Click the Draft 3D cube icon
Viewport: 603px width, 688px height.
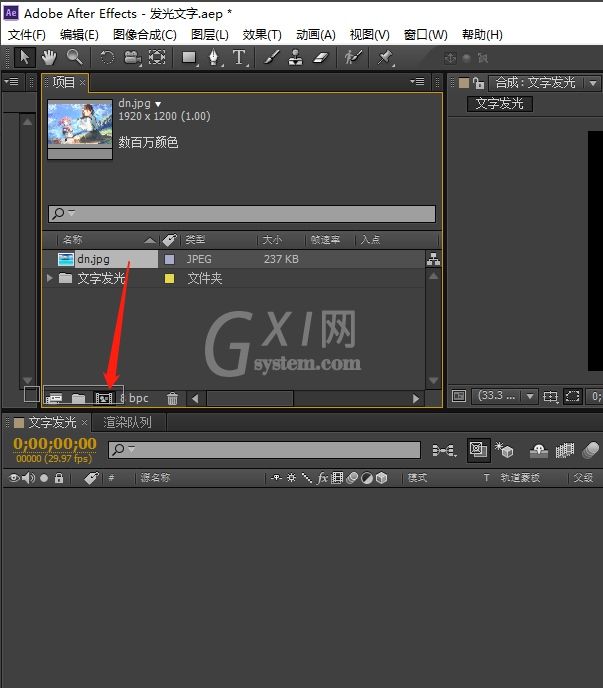click(x=504, y=451)
